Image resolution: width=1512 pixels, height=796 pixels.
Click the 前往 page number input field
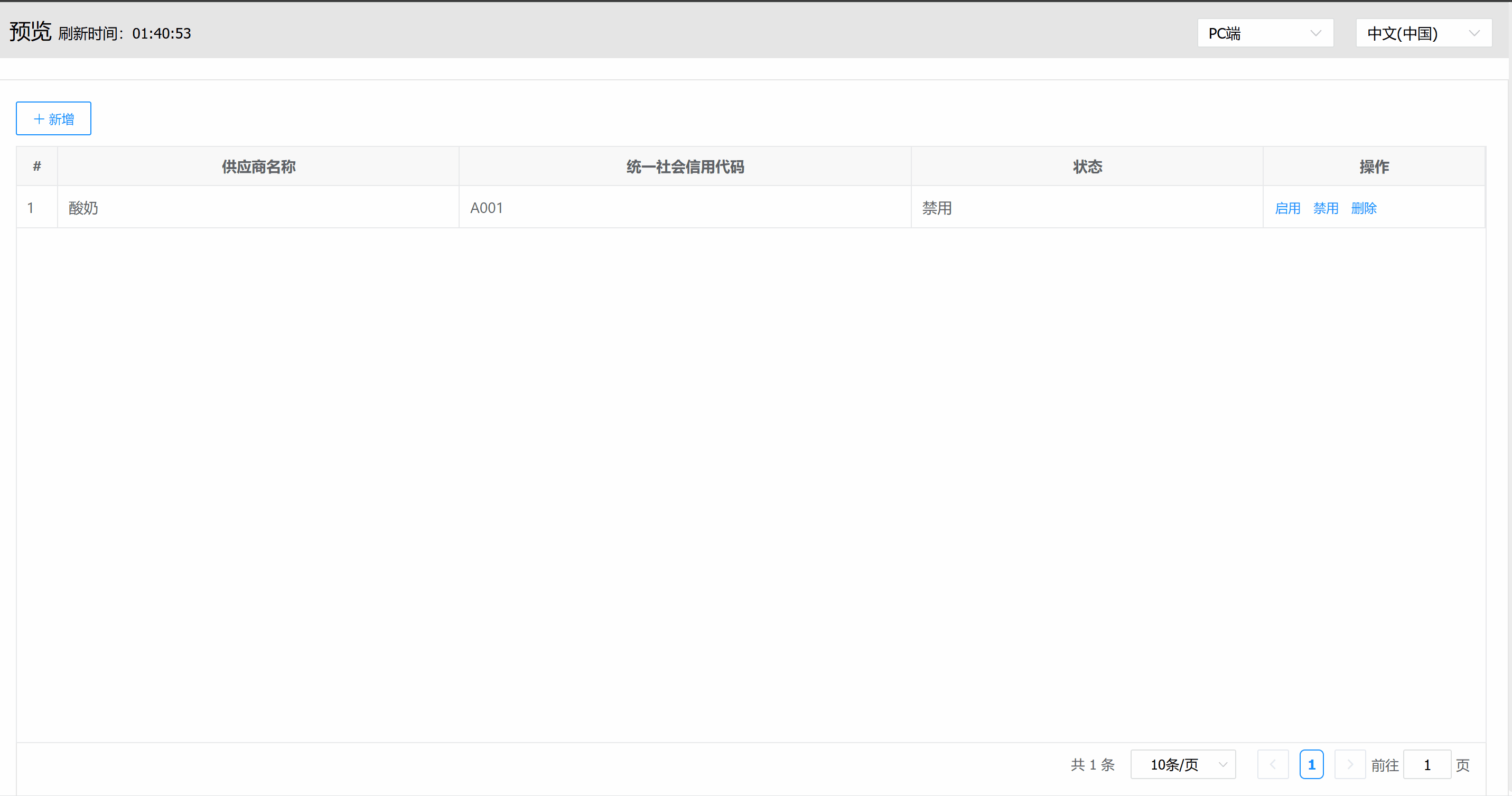pos(1427,764)
